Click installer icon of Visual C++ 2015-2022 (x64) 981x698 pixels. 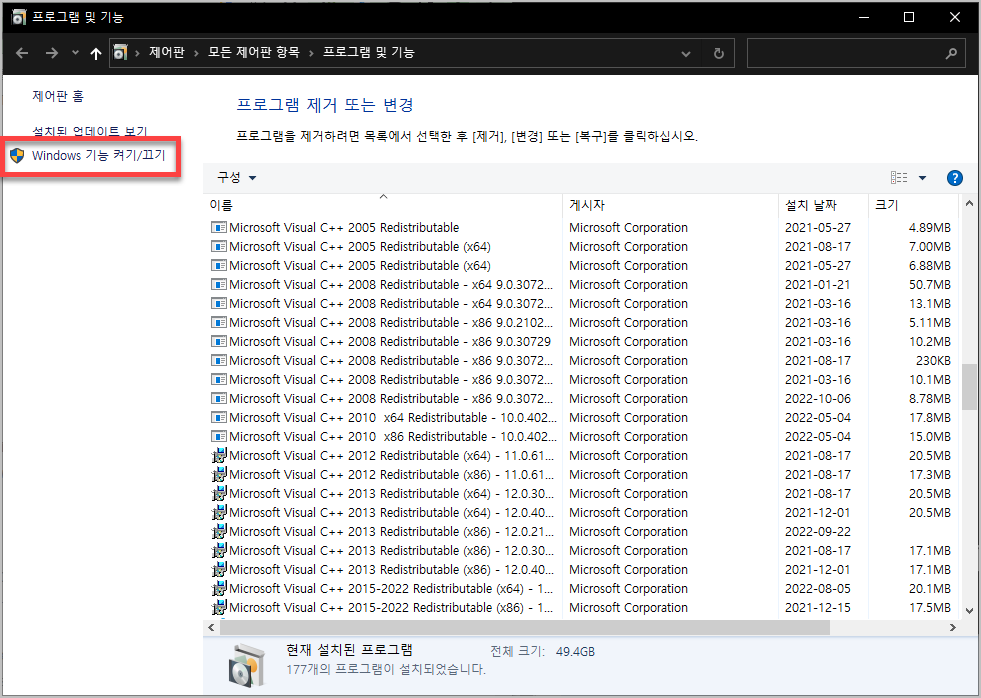click(218, 589)
